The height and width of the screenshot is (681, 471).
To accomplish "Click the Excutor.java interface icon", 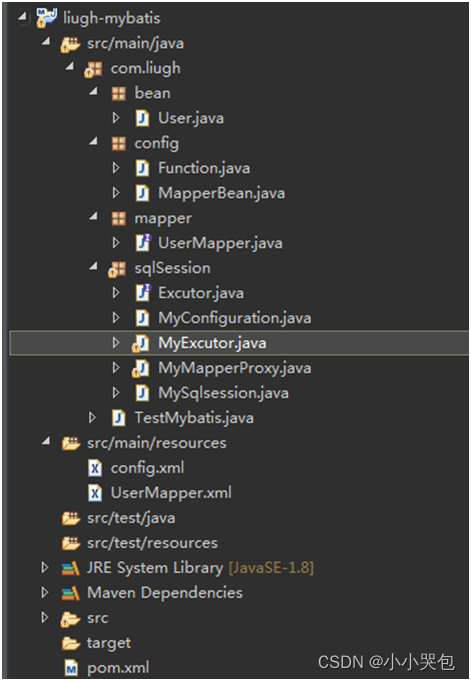I will tap(143, 293).
